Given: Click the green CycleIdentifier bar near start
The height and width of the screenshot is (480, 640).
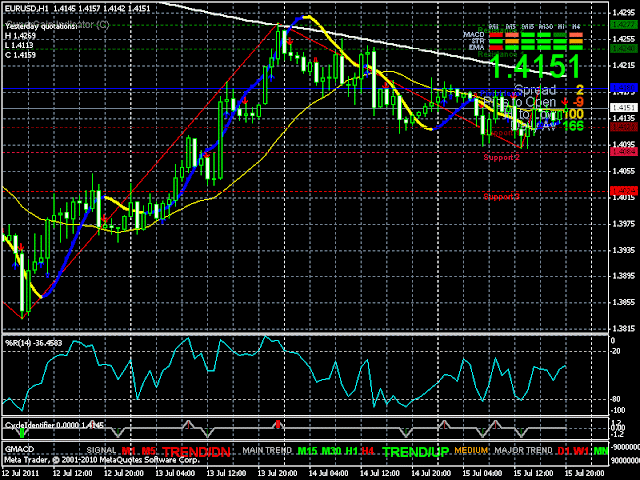Looking at the screenshot, I should (22, 433).
